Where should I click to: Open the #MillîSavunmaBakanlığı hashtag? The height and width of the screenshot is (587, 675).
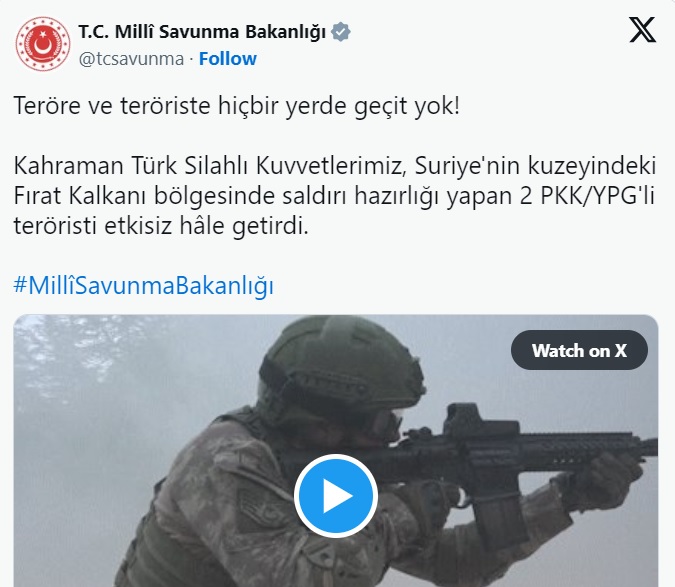coord(143,285)
